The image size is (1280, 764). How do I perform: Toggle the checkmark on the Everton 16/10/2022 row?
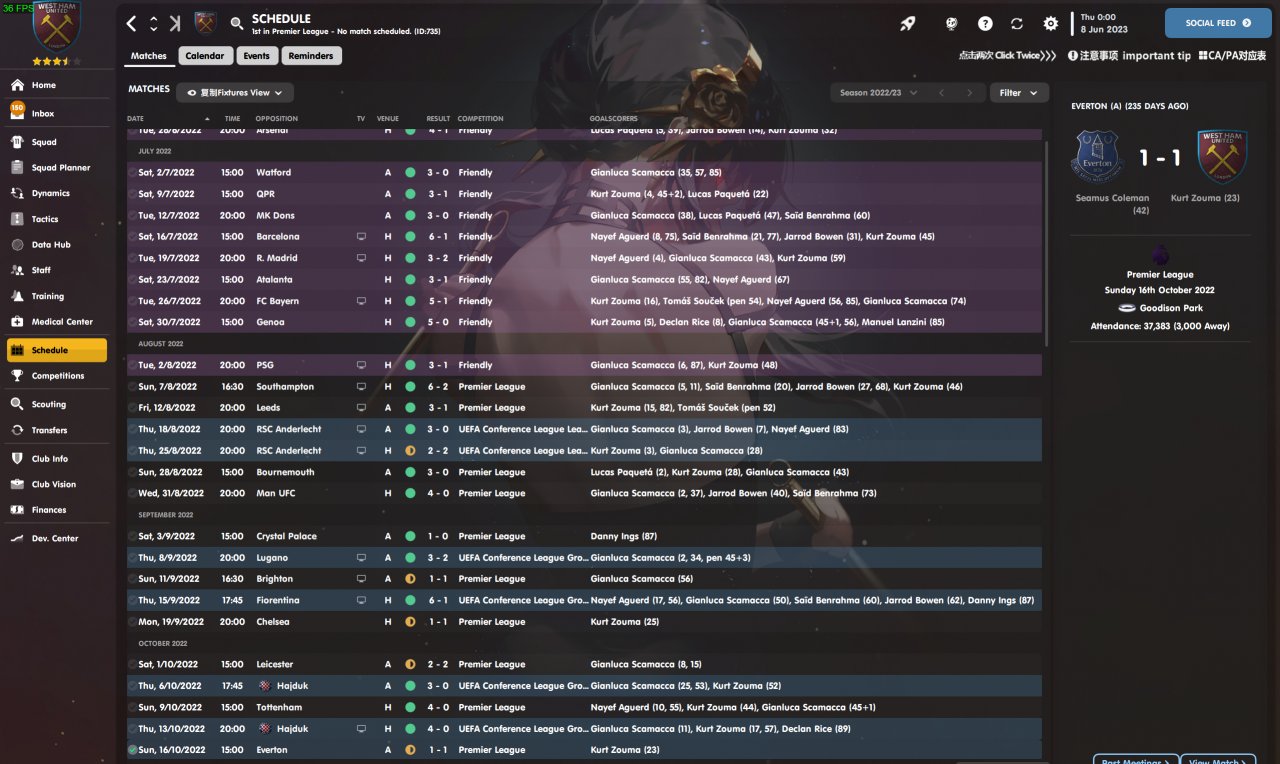pyautogui.click(x=132, y=750)
